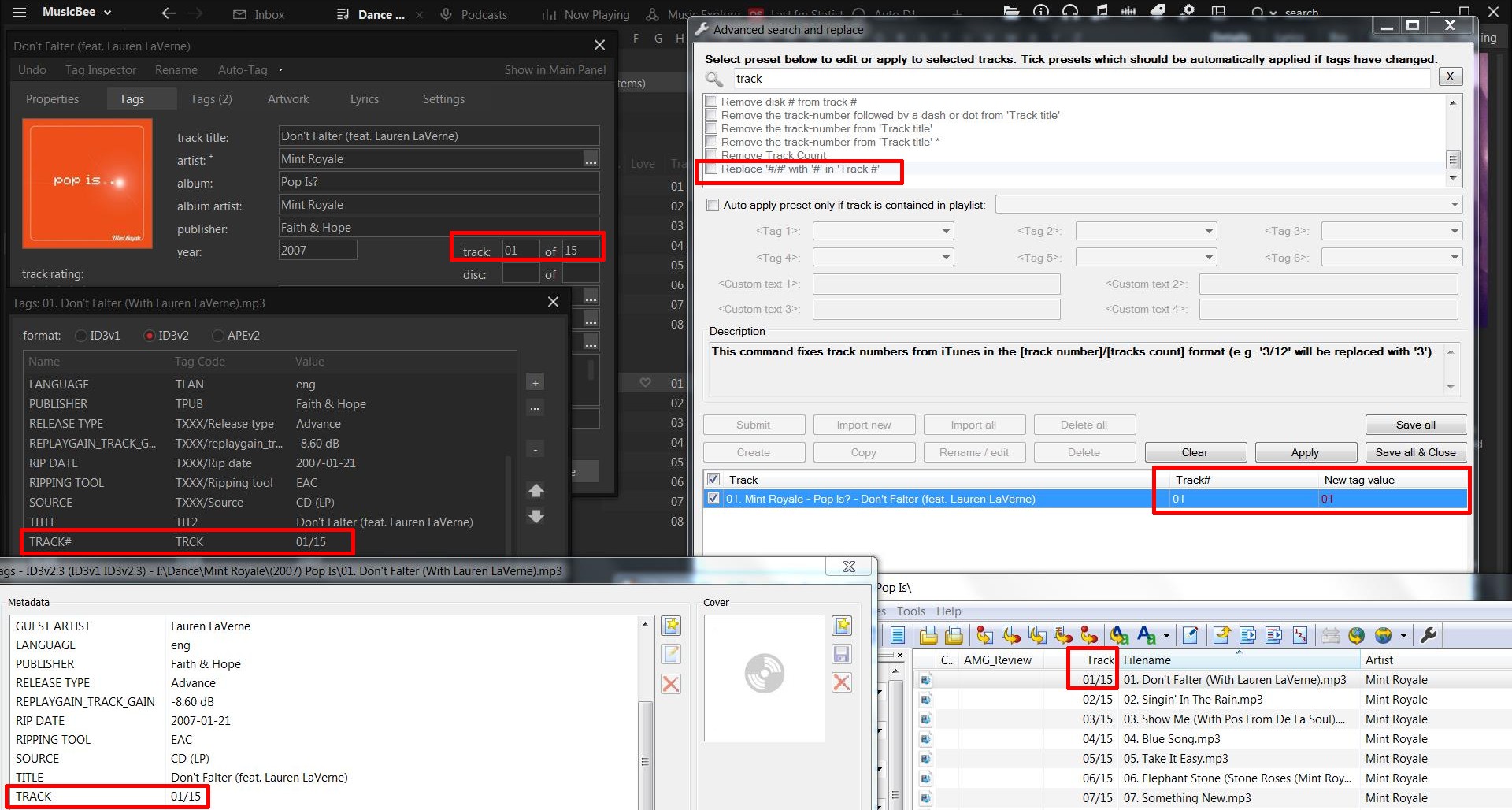This screenshot has height=810, width=1512.
Task: Open Mp3tag options wrench icon
Action: pyautogui.click(x=1429, y=635)
